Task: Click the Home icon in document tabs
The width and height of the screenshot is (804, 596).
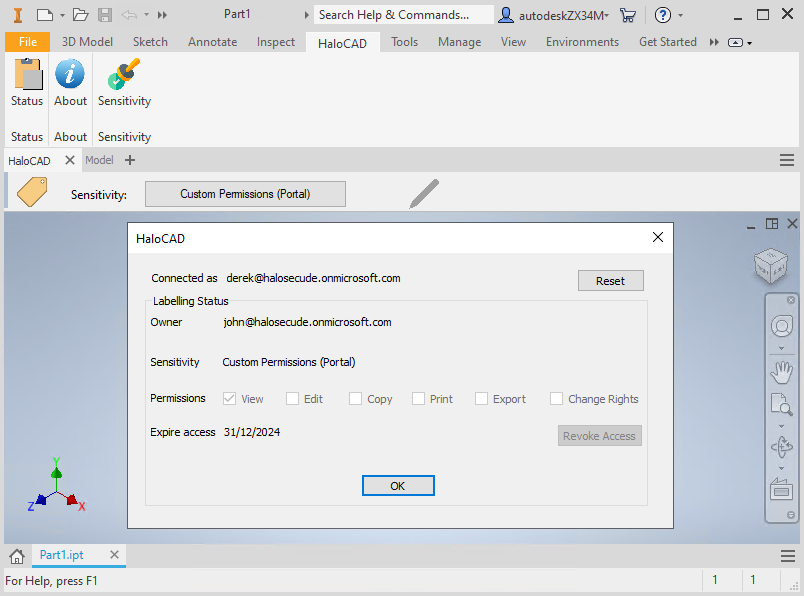Action: (16, 555)
